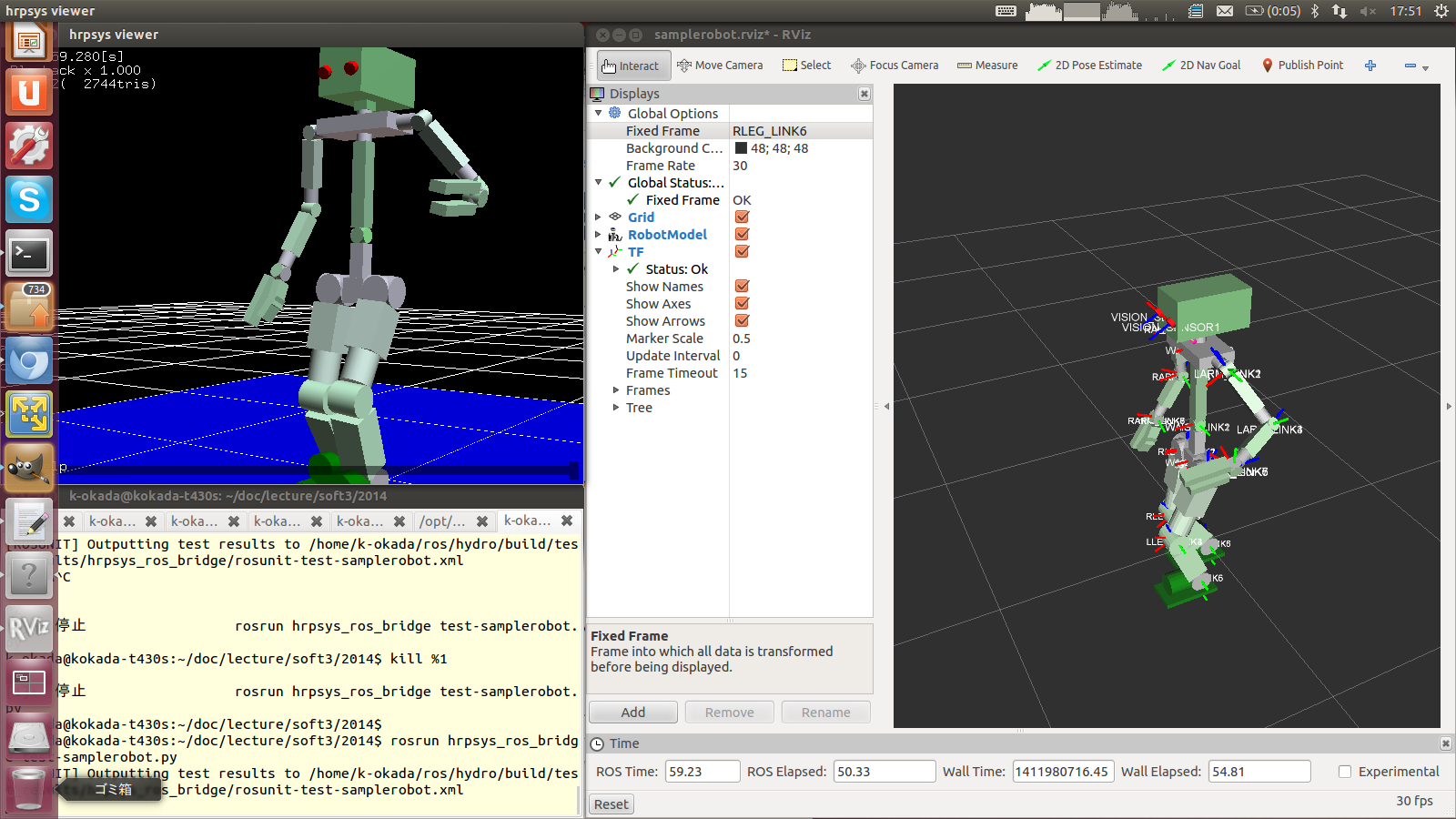Close the Time panel

(x=1445, y=743)
